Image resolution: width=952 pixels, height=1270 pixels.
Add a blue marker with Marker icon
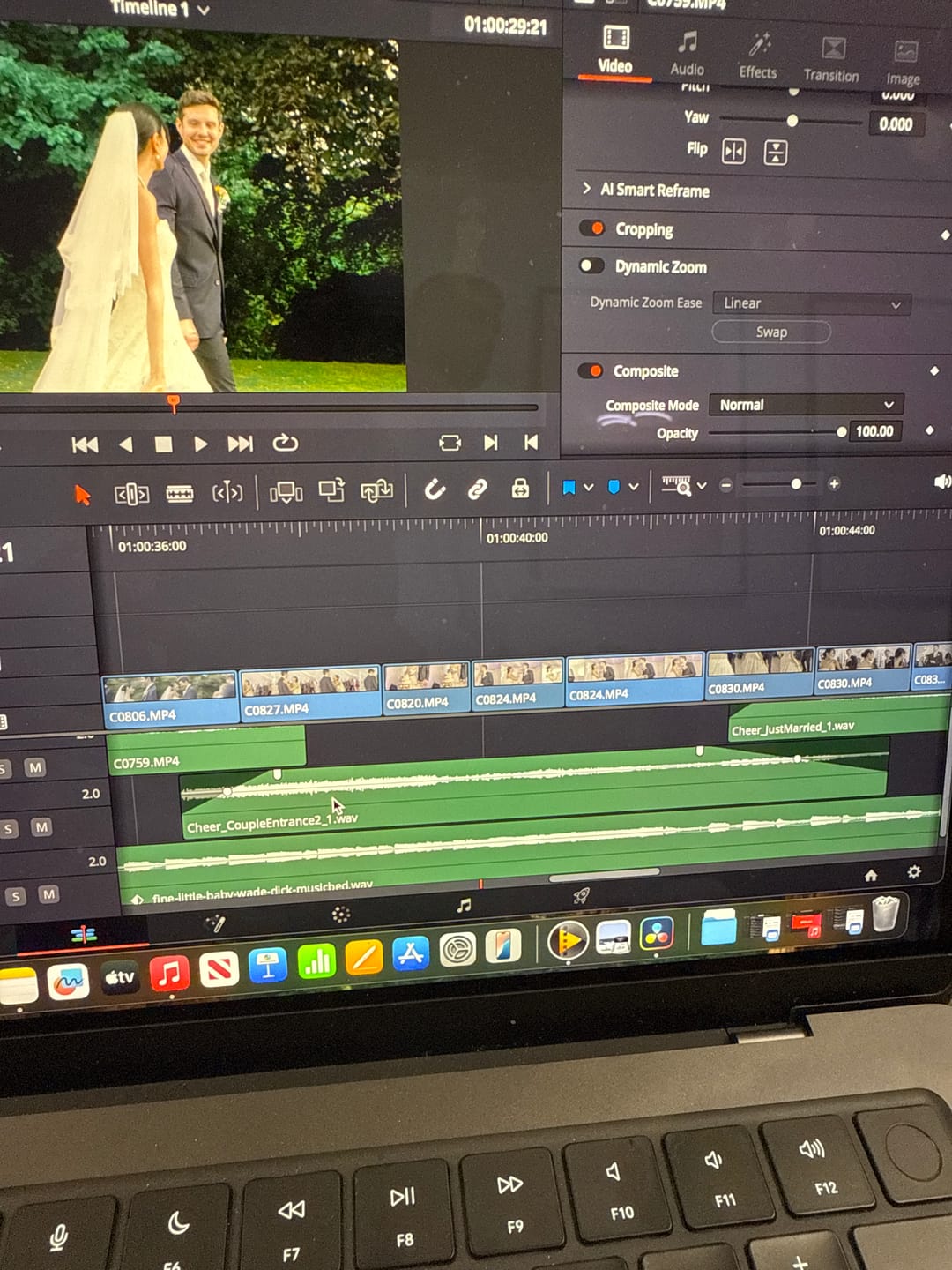coord(614,487)
